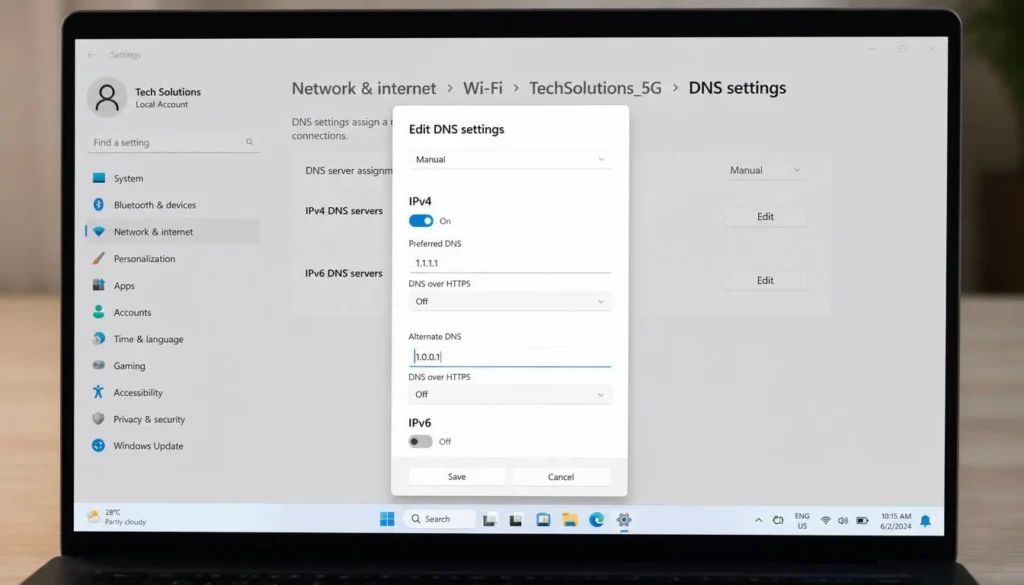
Task: Click the 10:15 AM clock in taskbar
Action: pyautogui.click(x=895, y=520)
